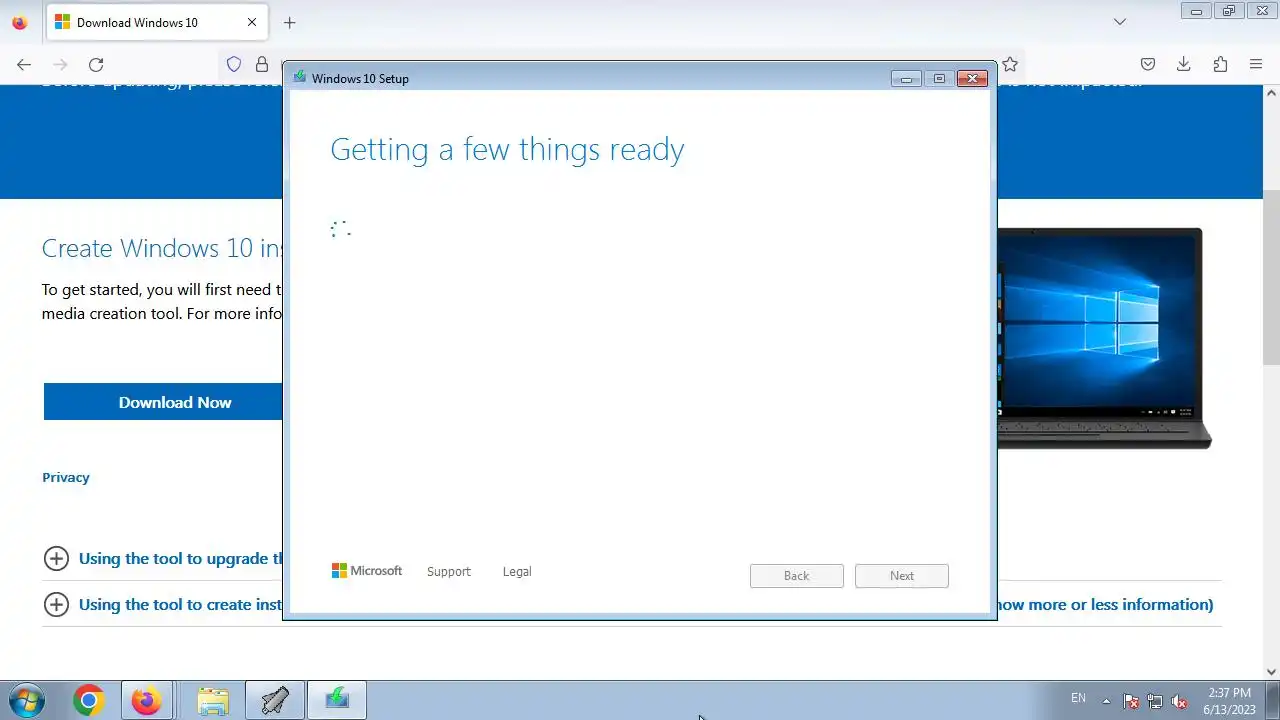Open the Pocket save icon
Screen dimensions: 1280x720
pos(1148,64)
